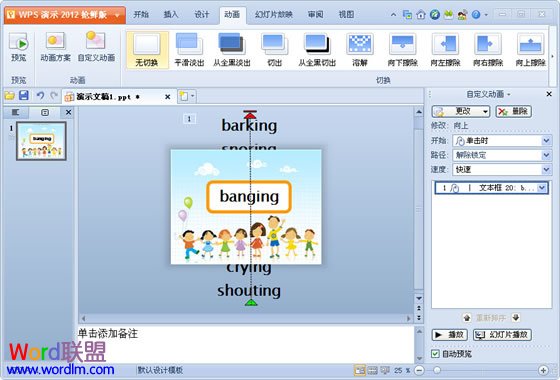560x380 pixels.
Task: Select Wipe Left (向左擦除) transition
Action: coord(445,50)
